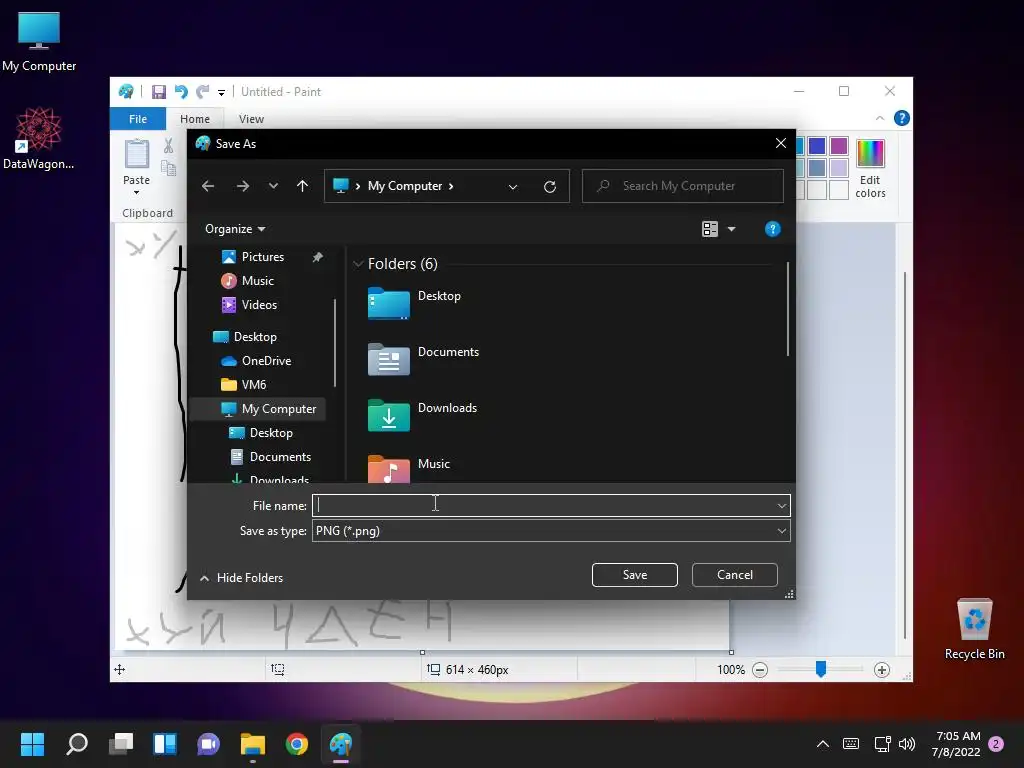Click the Paint Help question mark icon

[901, 118]
